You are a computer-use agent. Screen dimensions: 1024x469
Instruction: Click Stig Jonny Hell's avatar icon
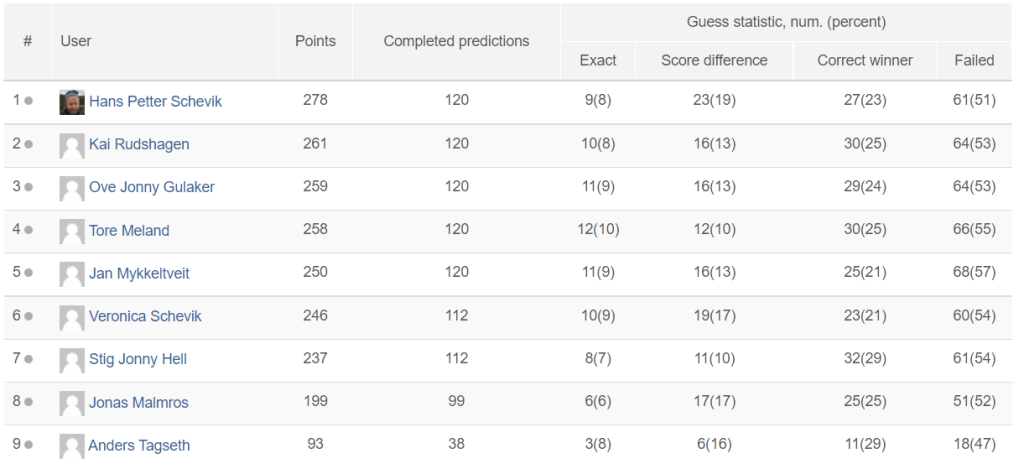pos(72,361)
